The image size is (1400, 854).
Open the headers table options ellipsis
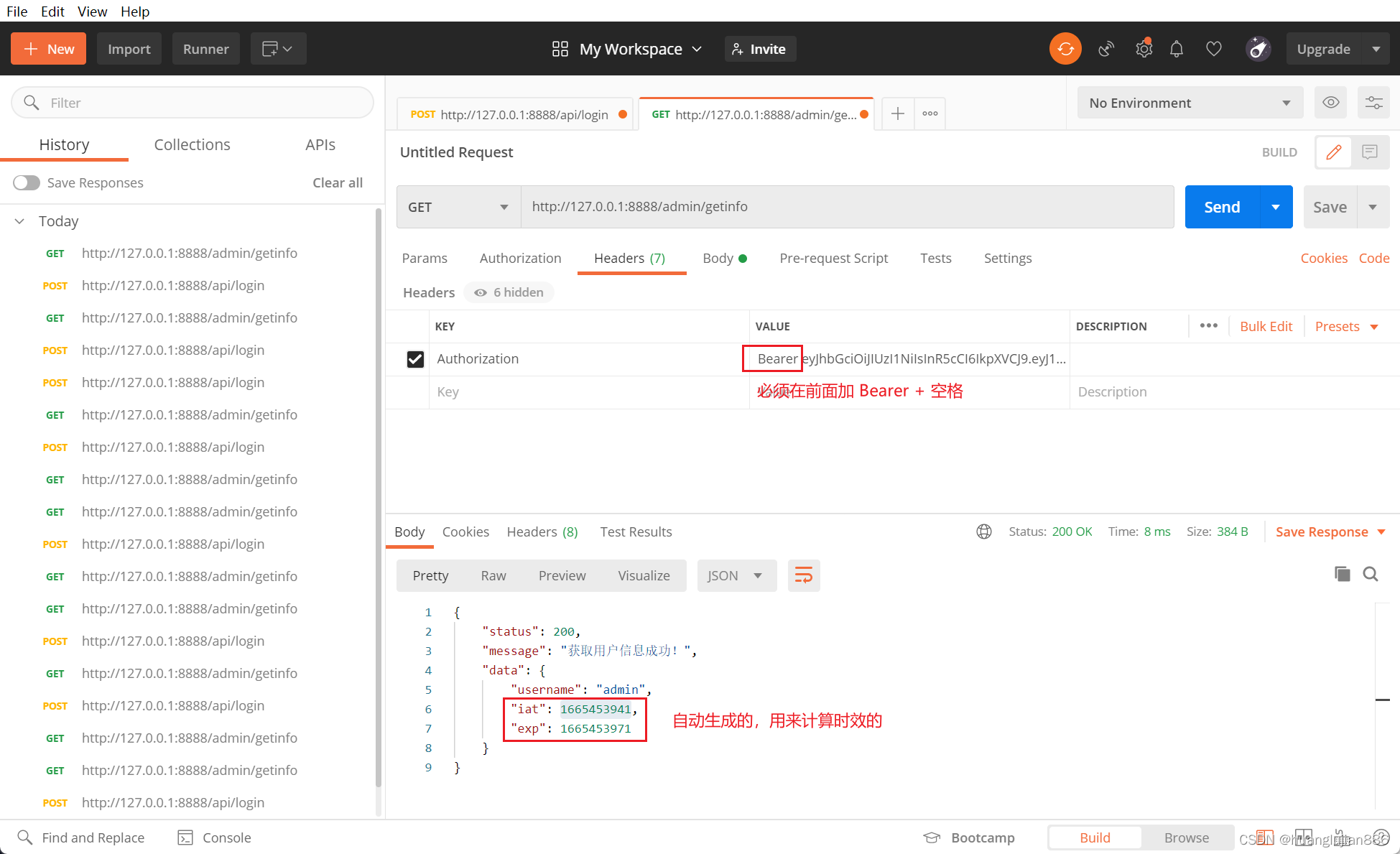coord(1209,325)
